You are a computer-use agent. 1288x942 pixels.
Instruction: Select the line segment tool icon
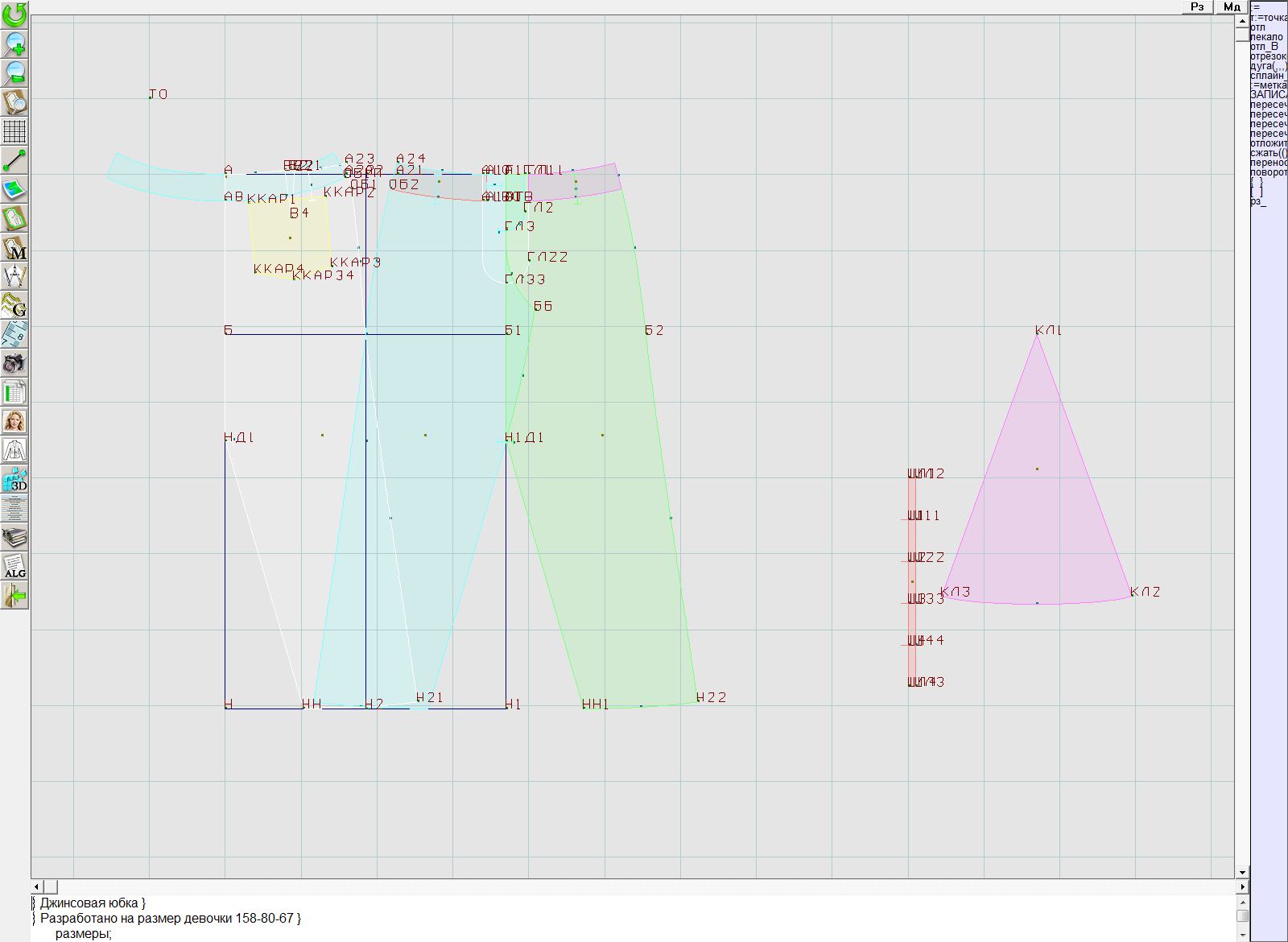[15, 160]
